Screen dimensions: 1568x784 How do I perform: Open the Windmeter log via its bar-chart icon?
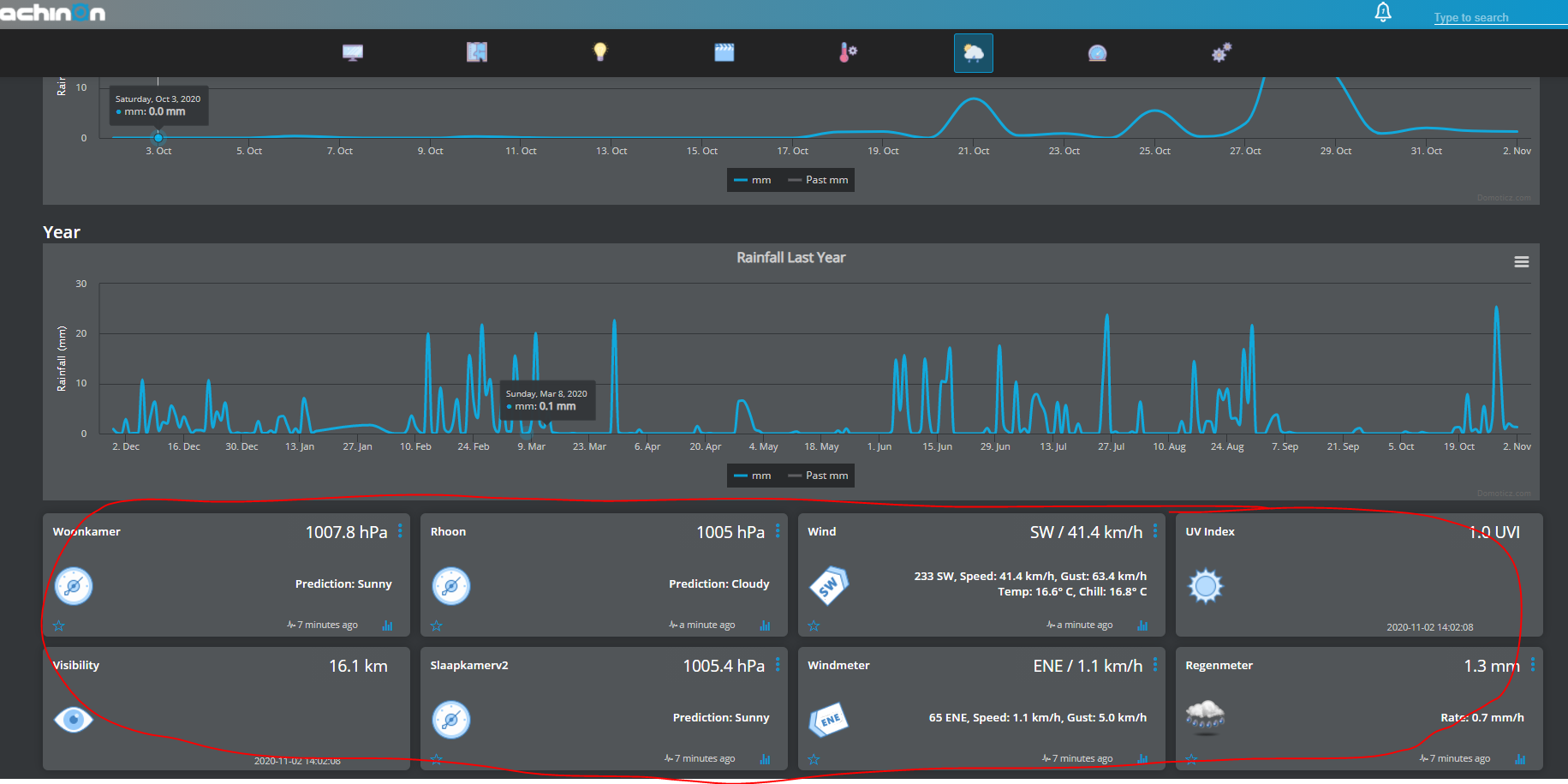(1142, 759)
